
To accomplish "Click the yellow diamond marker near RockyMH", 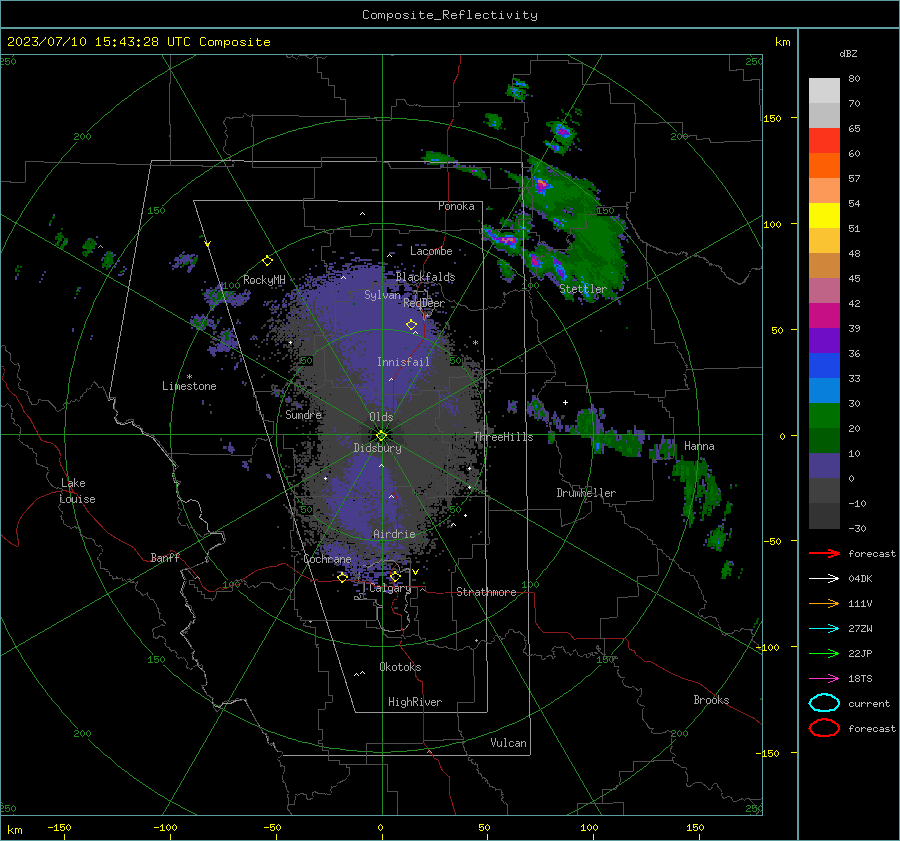I will coord(267,261).
